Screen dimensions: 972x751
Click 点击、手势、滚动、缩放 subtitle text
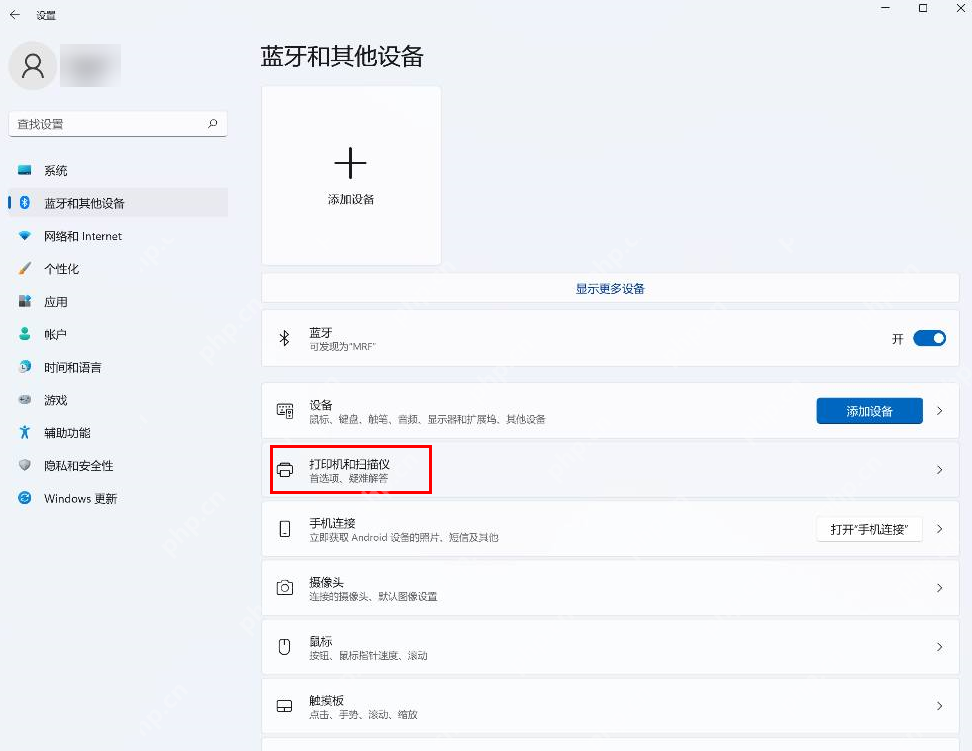tap(363, 714)
